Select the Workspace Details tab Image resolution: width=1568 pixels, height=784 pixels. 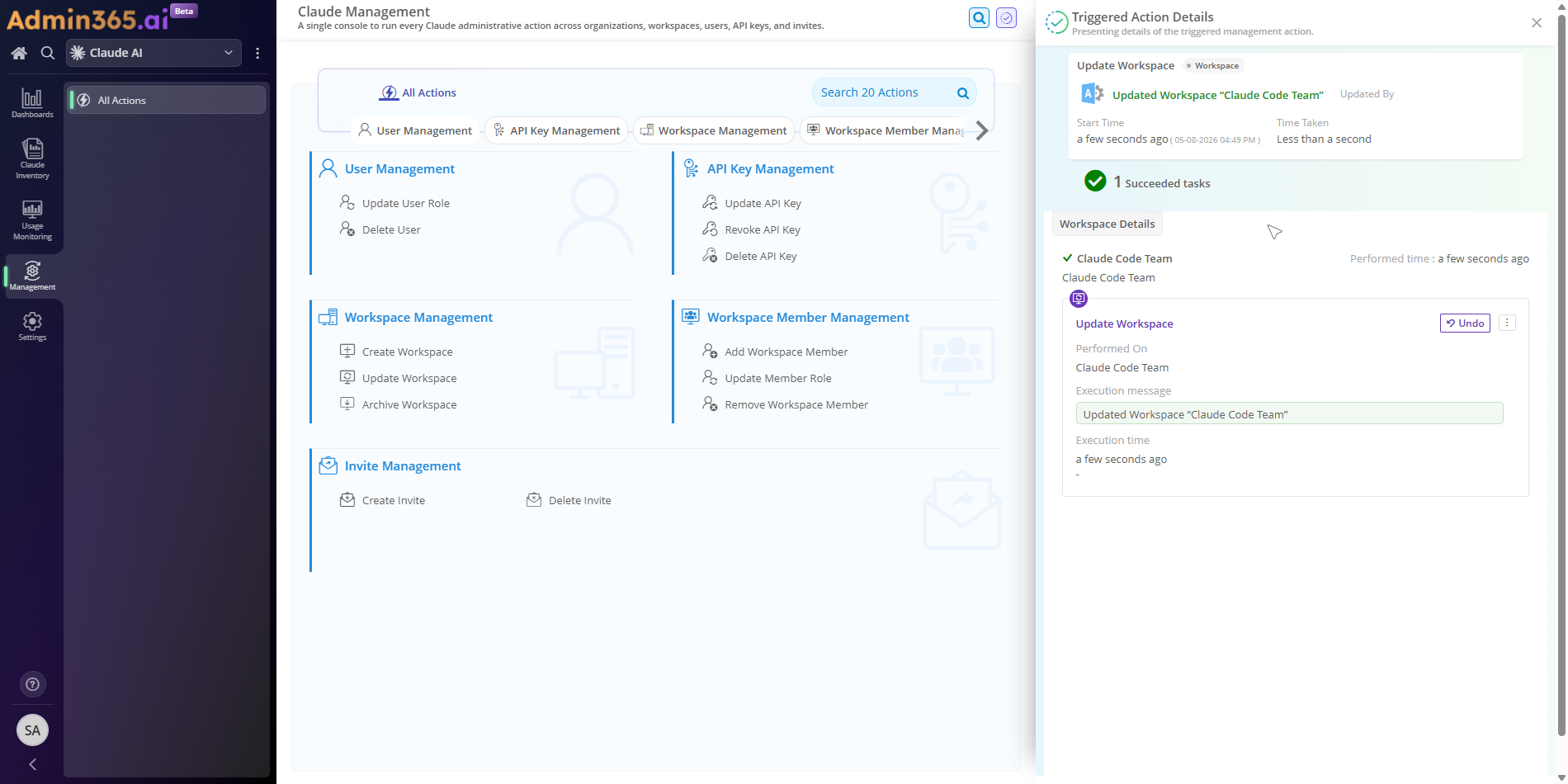[x=1107, y=224]
